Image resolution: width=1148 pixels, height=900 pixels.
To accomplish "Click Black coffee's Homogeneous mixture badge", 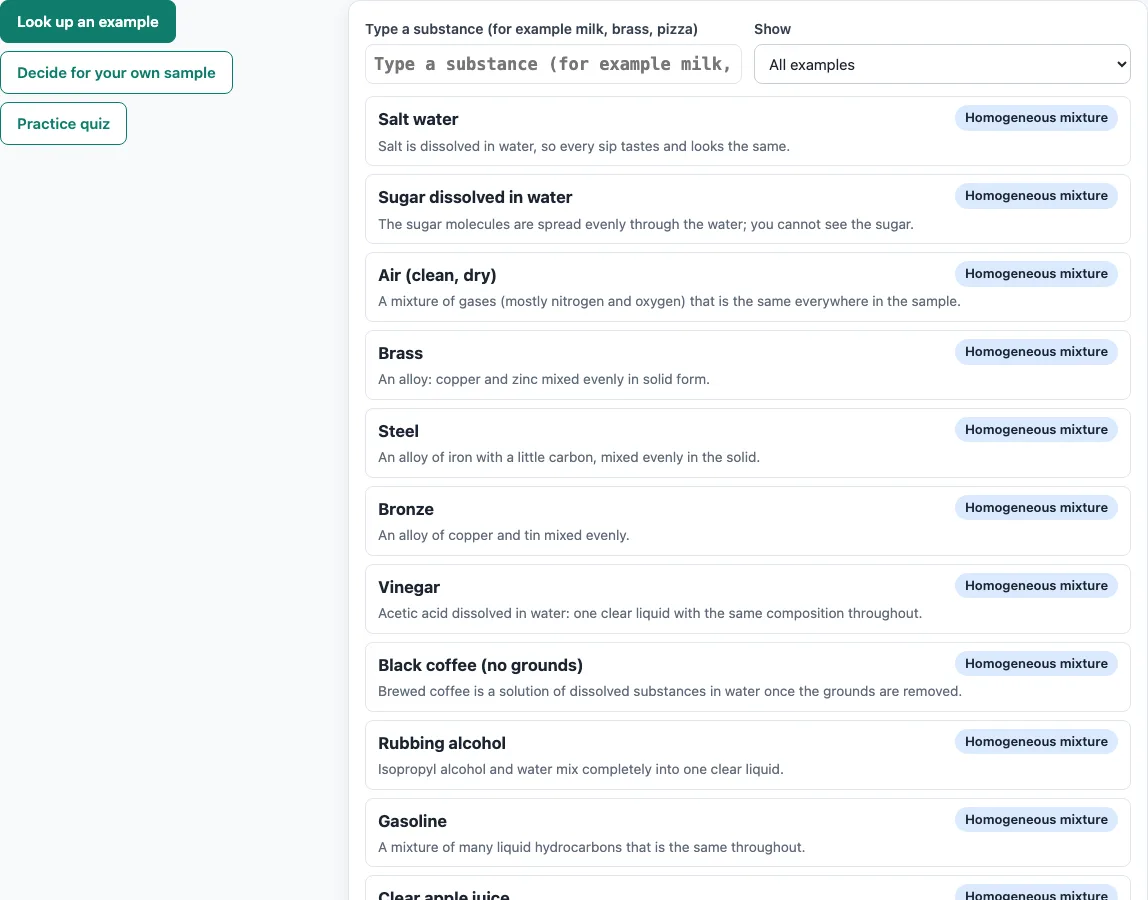I will 1036,663.
